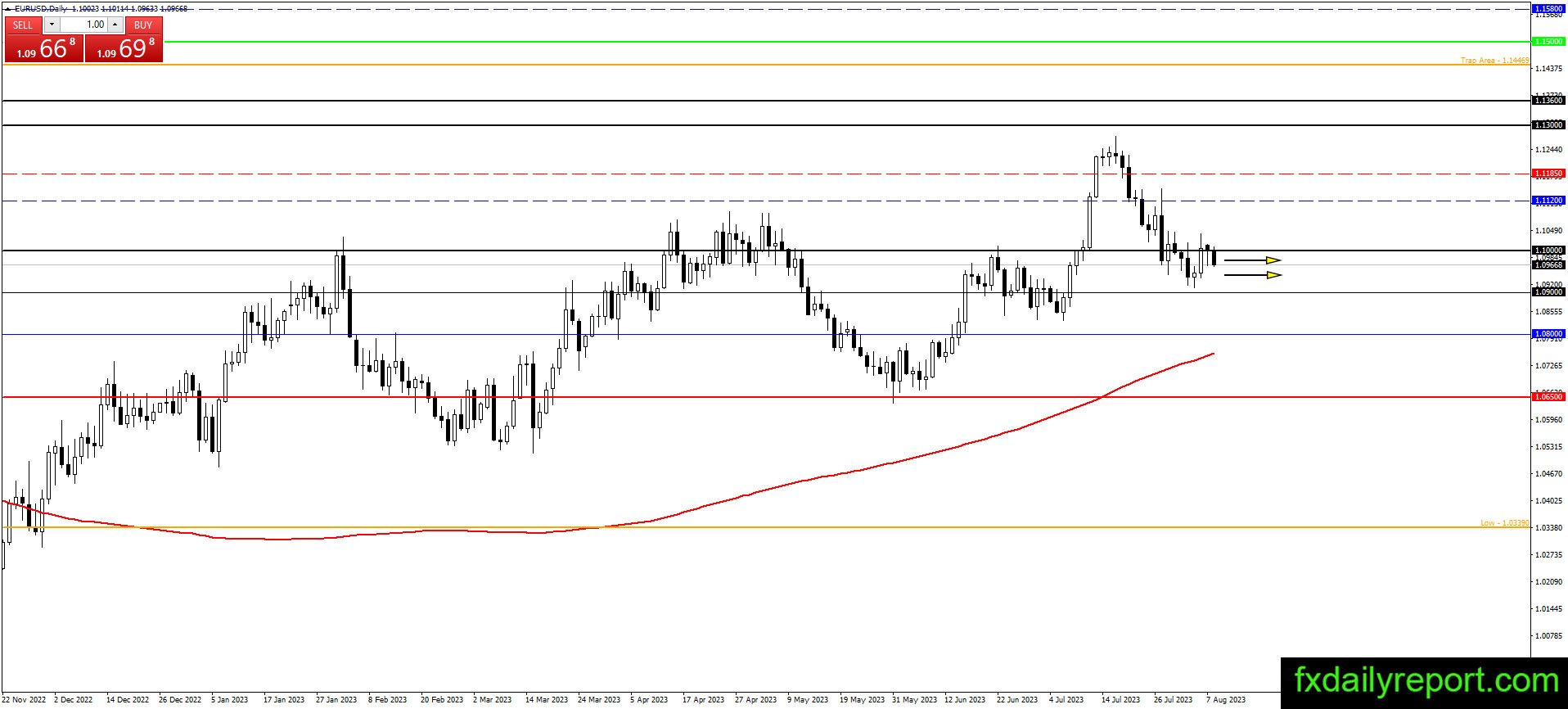
Task: Focus the 1.00 lot size field
Action: click(83, 25)
